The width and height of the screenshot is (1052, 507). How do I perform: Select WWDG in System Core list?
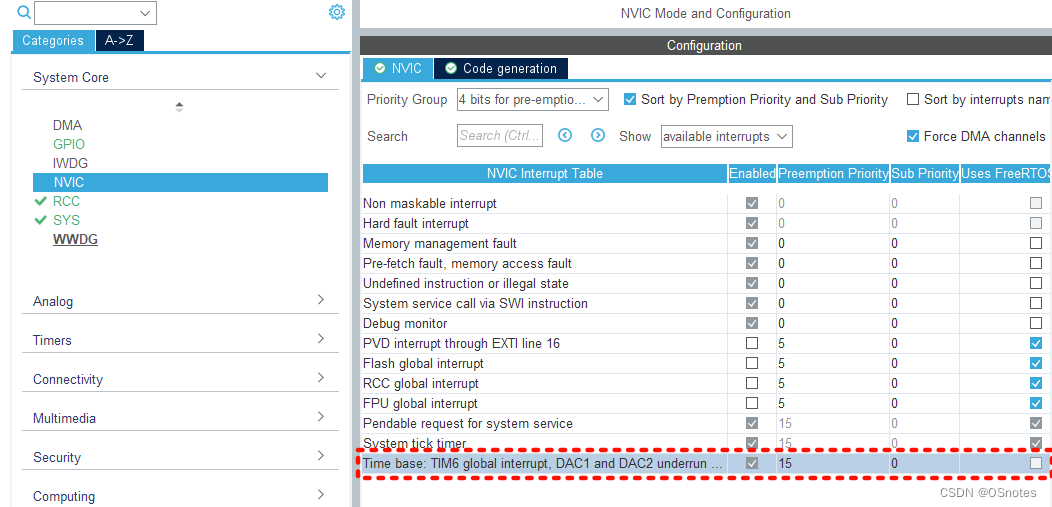[75, 239]
